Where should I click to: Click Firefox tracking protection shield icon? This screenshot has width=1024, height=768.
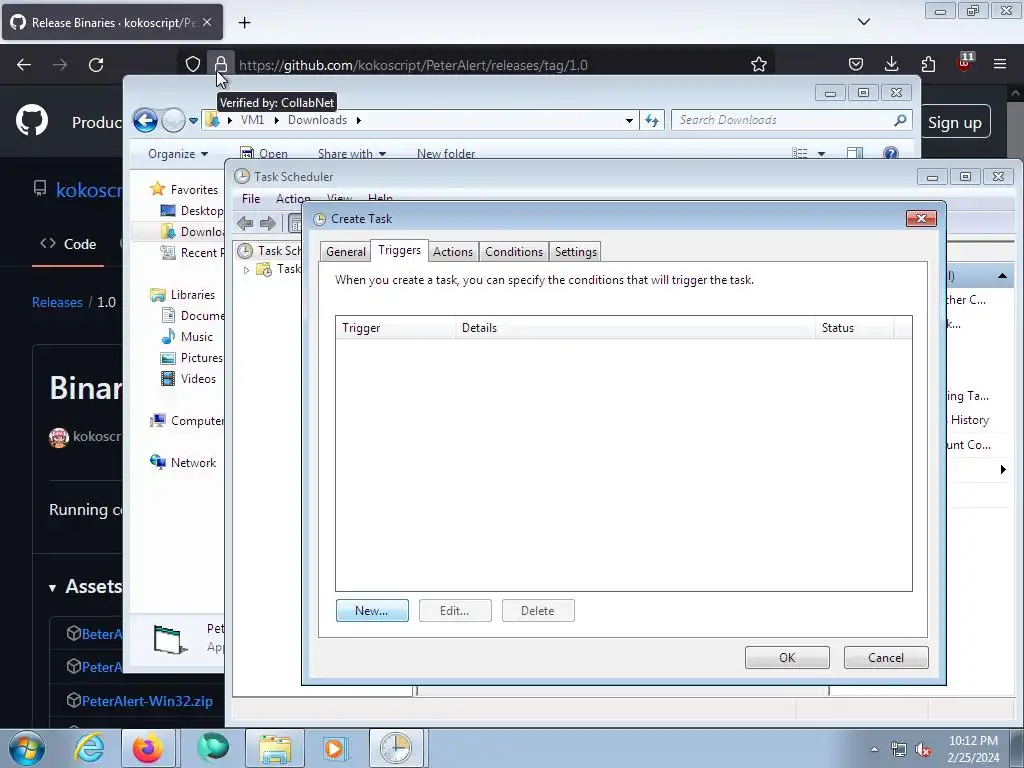coord(193,64)
